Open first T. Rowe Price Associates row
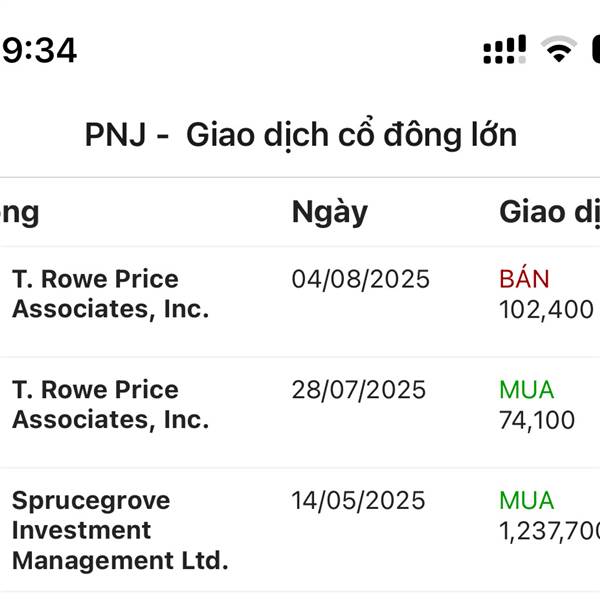This screenshot has height=600, width=600. click(300, 302)
